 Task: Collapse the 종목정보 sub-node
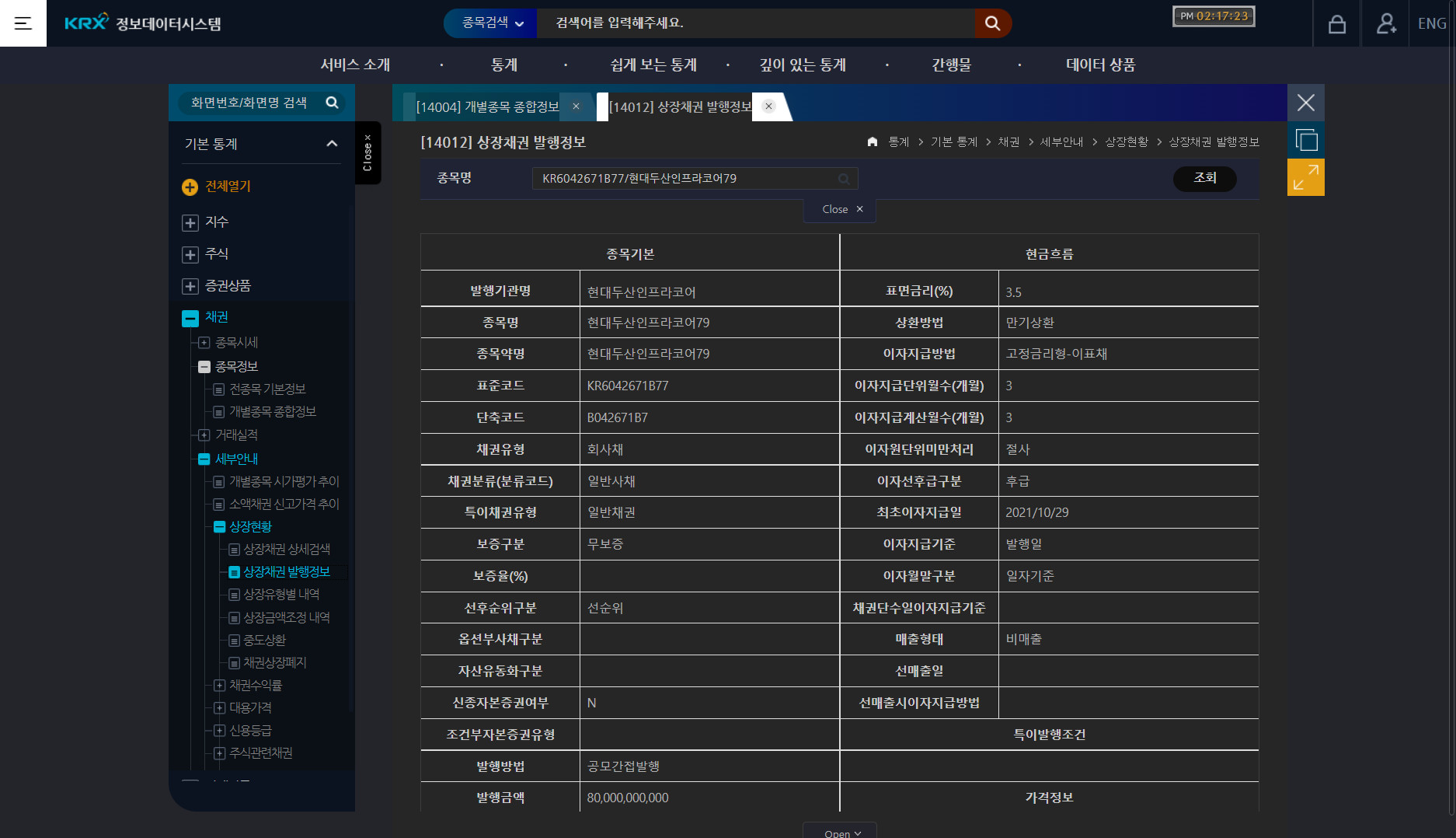pos(204,367)
